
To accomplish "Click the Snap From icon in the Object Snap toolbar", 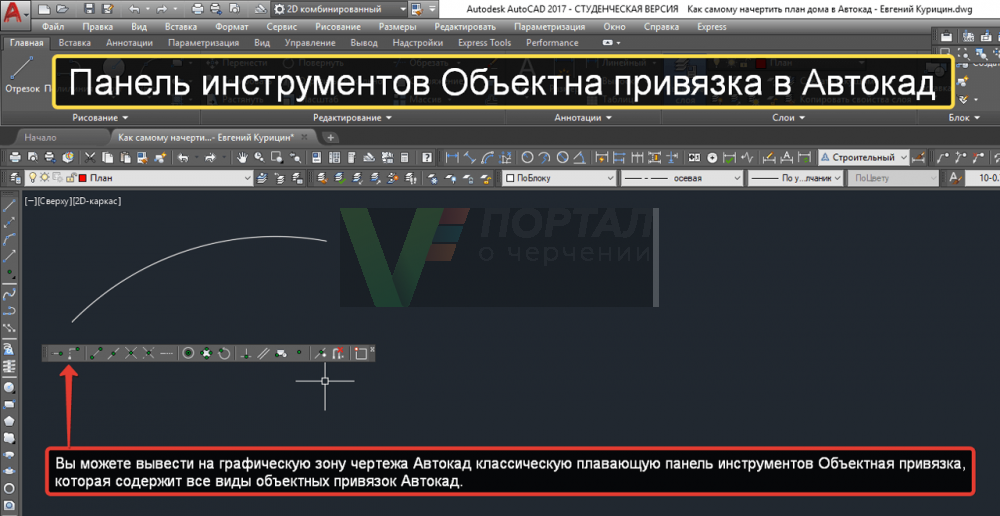I will tap(74, 353).
